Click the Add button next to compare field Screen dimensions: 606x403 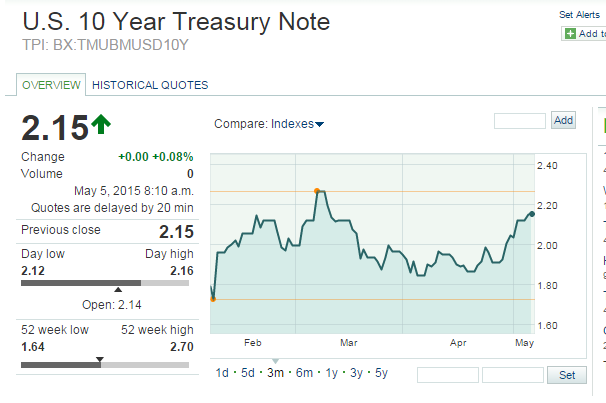pos(563,120)
